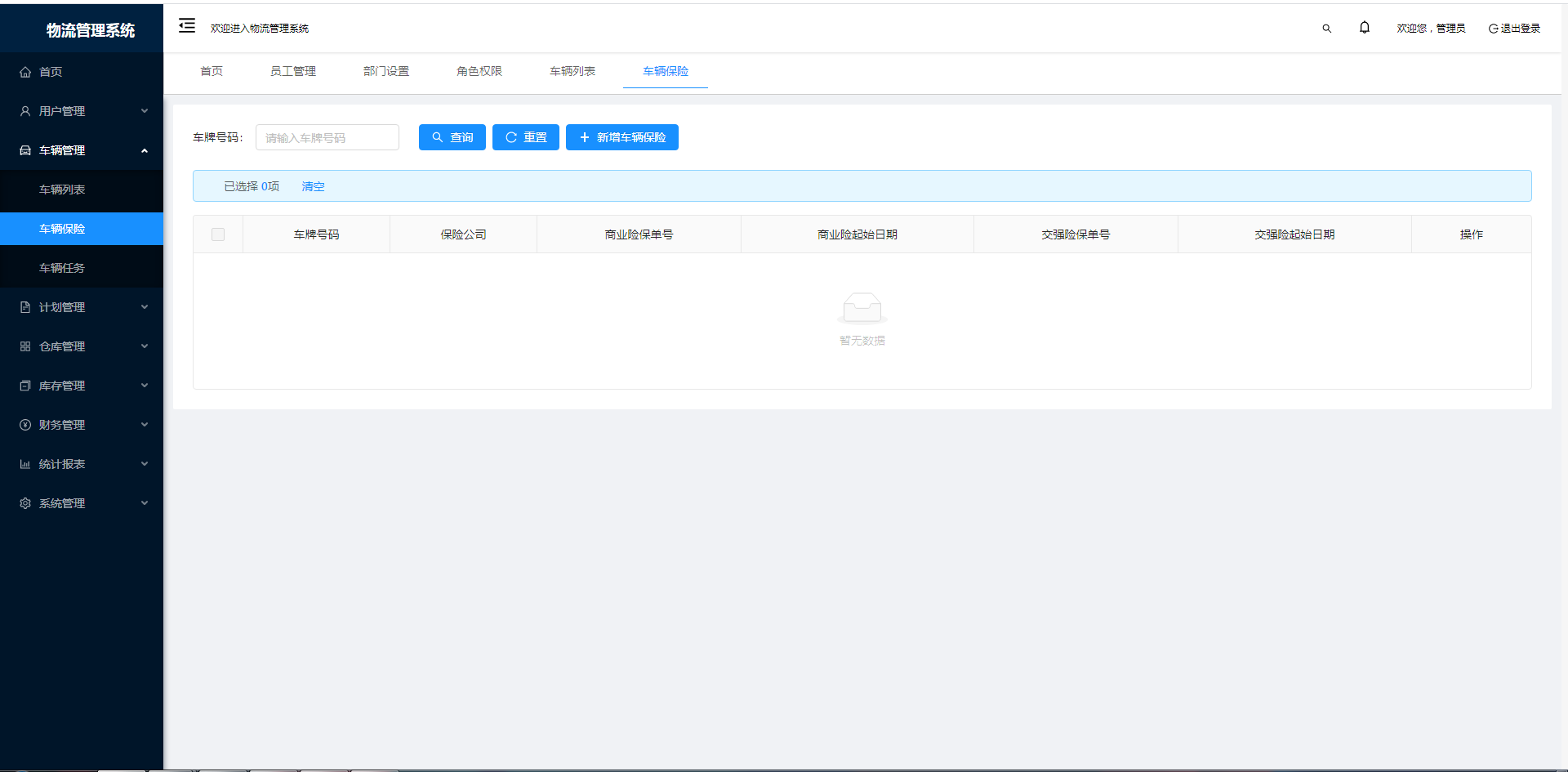This screenshot has height=772, width=1568.
Task: Click the 物流管理系统 logo title
Action: click(x=91, y=30)
